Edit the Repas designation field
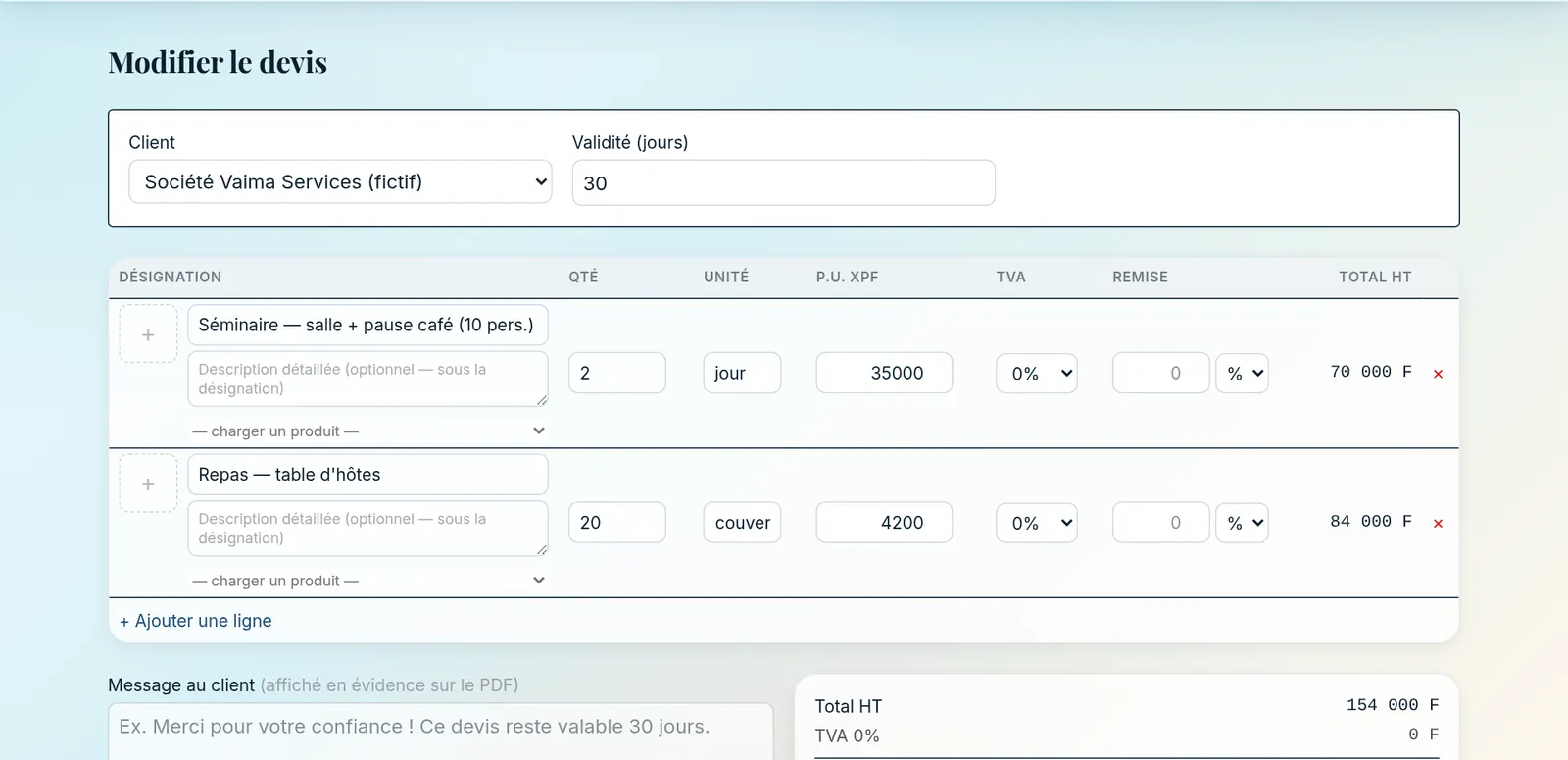1568x760 pixels. (x=367, y=475)
